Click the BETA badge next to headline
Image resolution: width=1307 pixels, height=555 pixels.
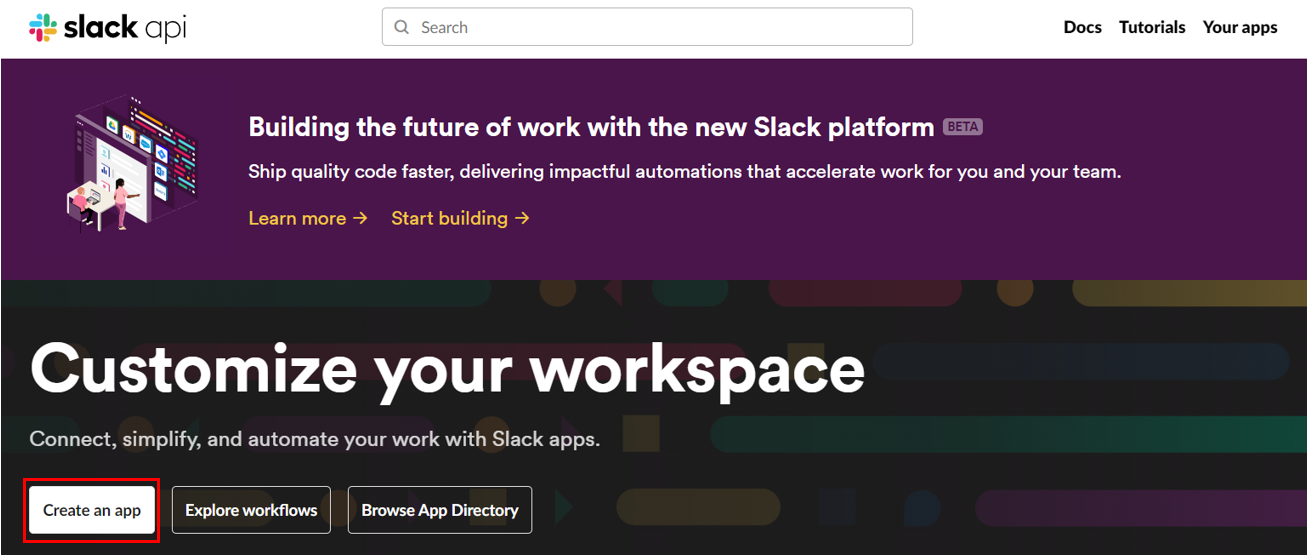963,127
